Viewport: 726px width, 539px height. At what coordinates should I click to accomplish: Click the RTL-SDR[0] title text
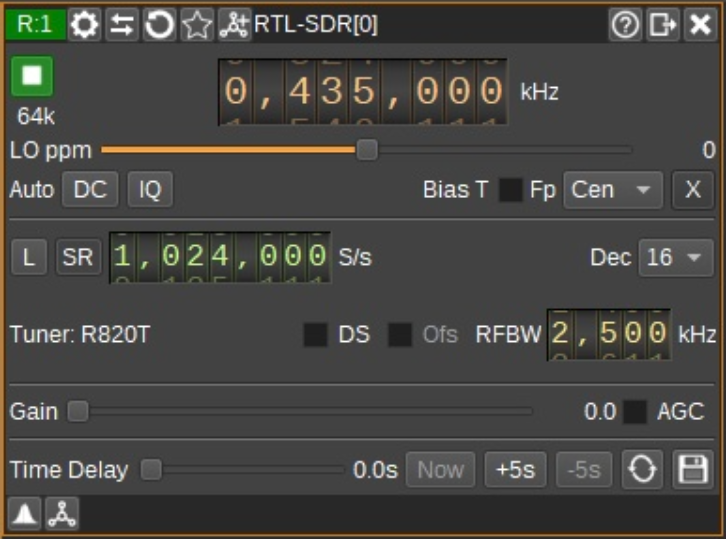[316, 24]
